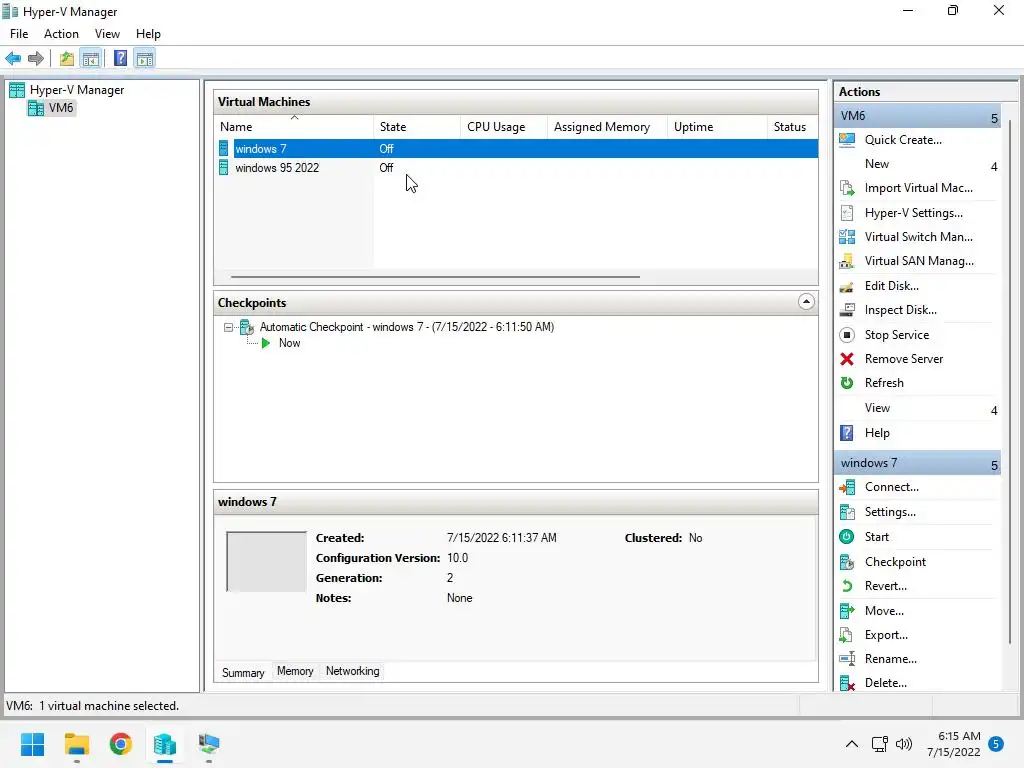This screenshot has width=1024, height=768.
Task: Click the Revert arrow icon
Action: coord(847,586)
